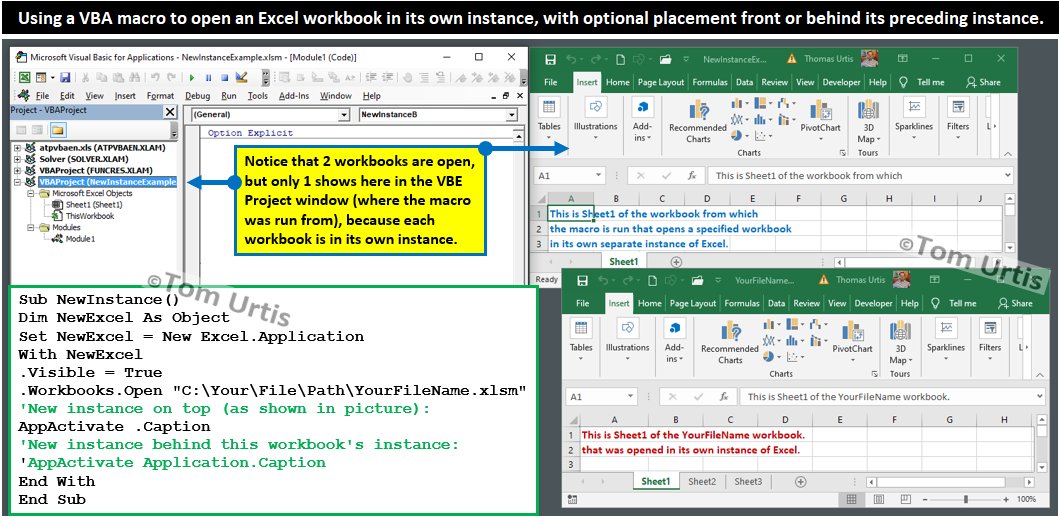Screen dimensions: 1060x519
Task: Click Recommended Charts in NewInstanceEx ribbon
Action: (x=698, y=122)
